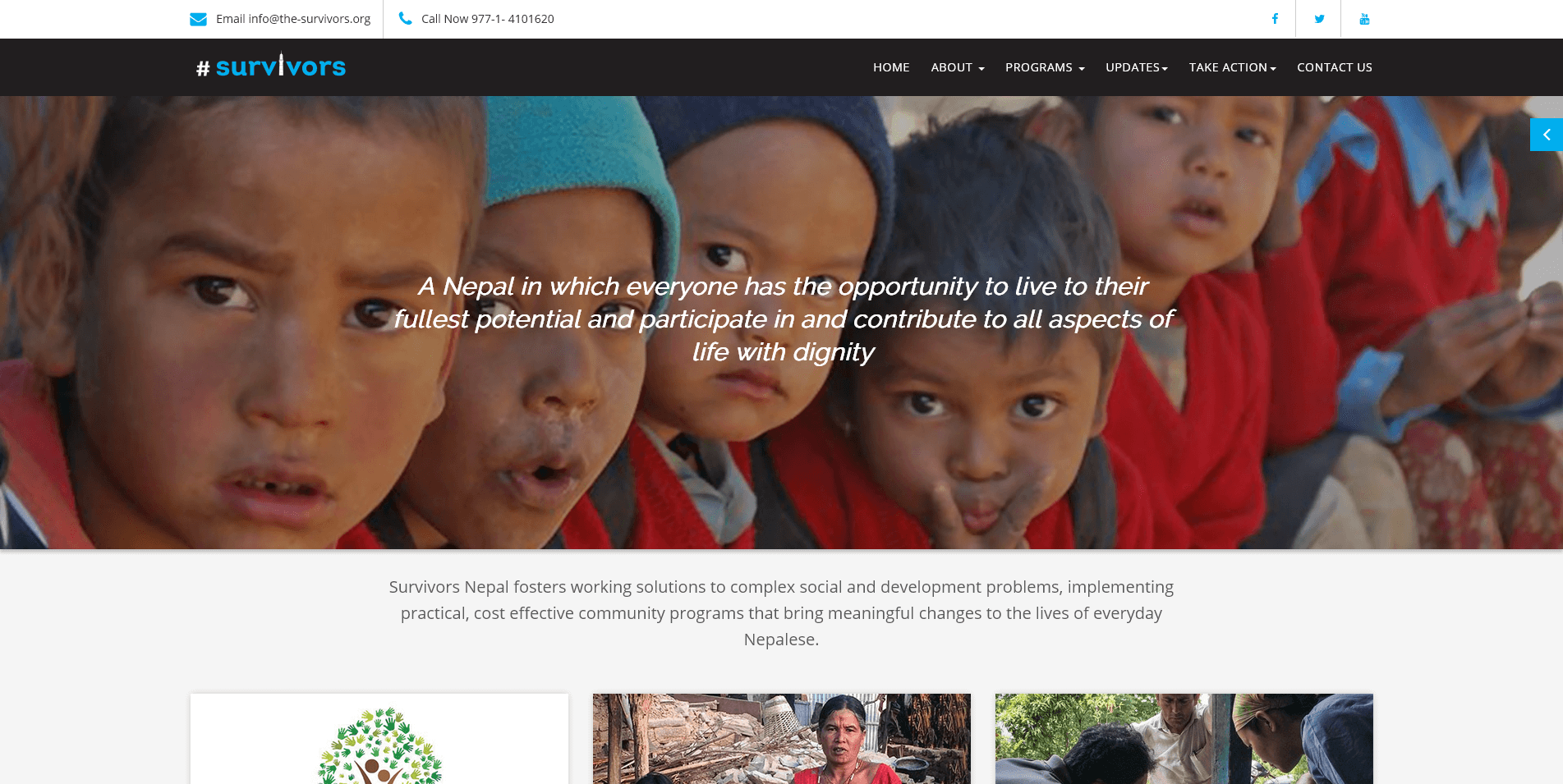Open the UPDATES dropdown menu
The height and width of the screenshot is (784, 1563).
point(1137,67)
